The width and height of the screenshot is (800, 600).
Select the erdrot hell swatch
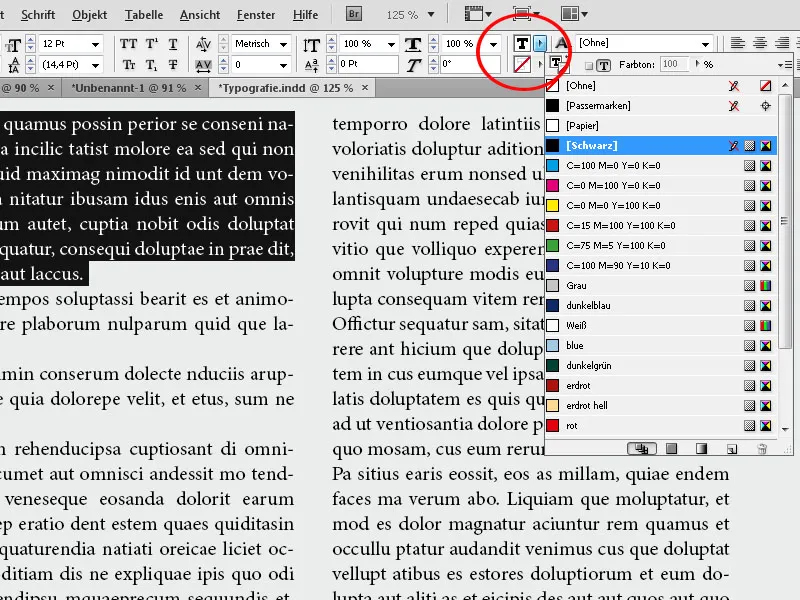(661, 405)
